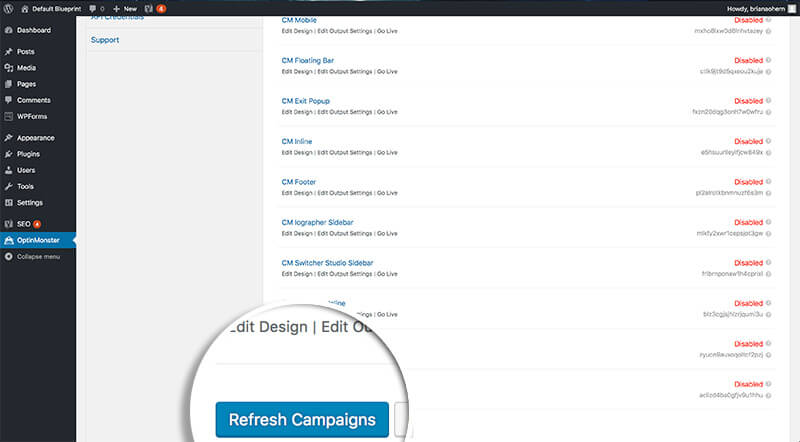Open the Yoast SEO admin bar icon
Image resolution: width=800 pixels, height=442 pixels.
click(x=155, y=9)
